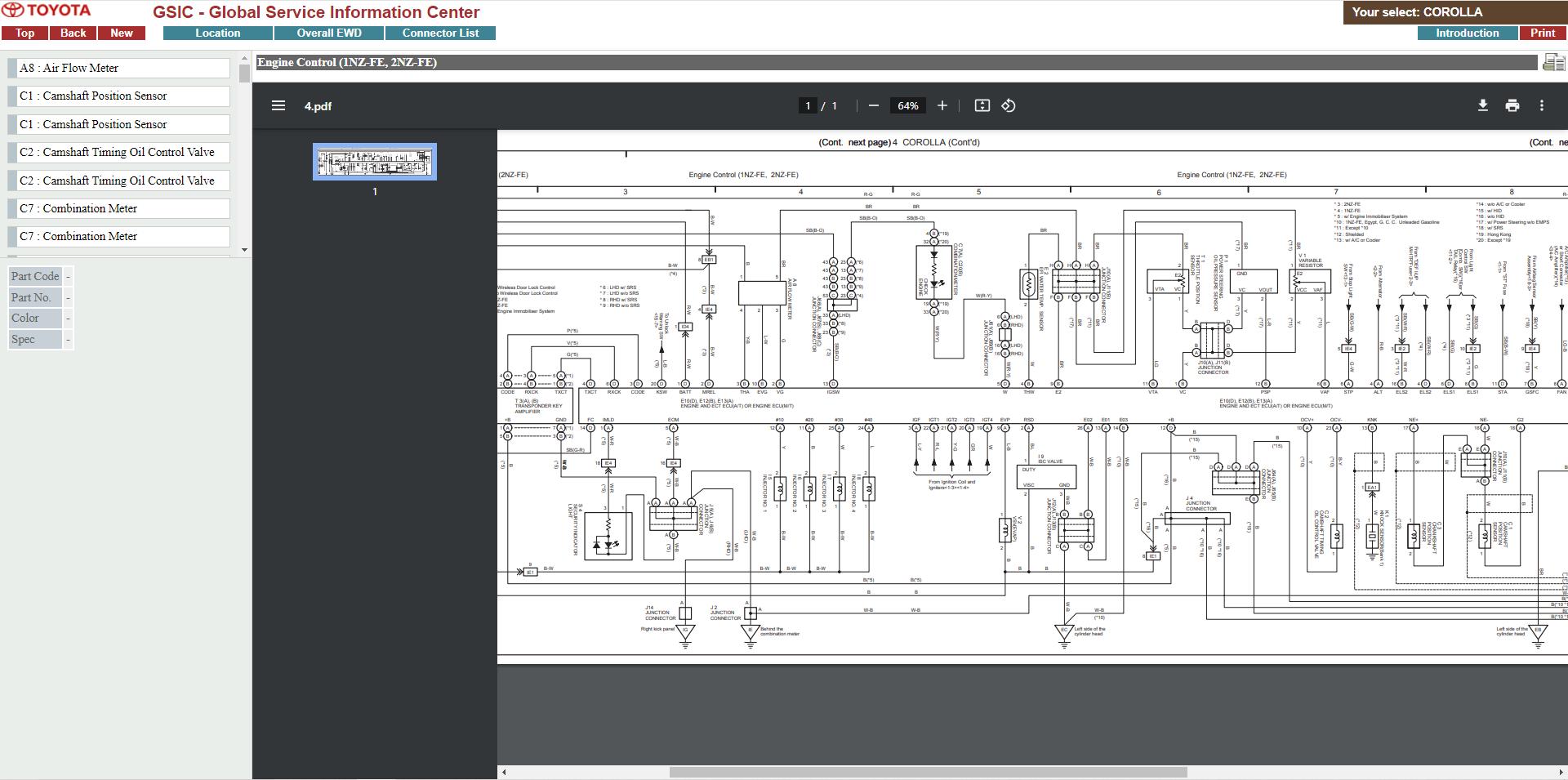The width and height of the screenshot is (1568, 780).
Task: Open the Introduction page
Action: [x=1468, y=33]
